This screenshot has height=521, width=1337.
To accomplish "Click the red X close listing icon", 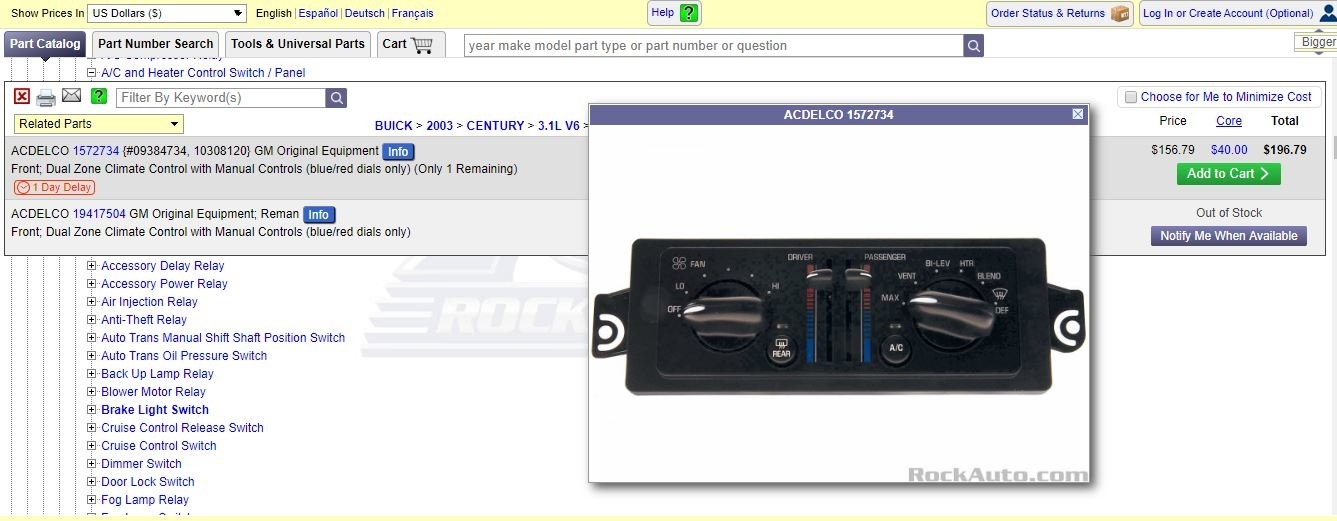I will click(22, 96).
